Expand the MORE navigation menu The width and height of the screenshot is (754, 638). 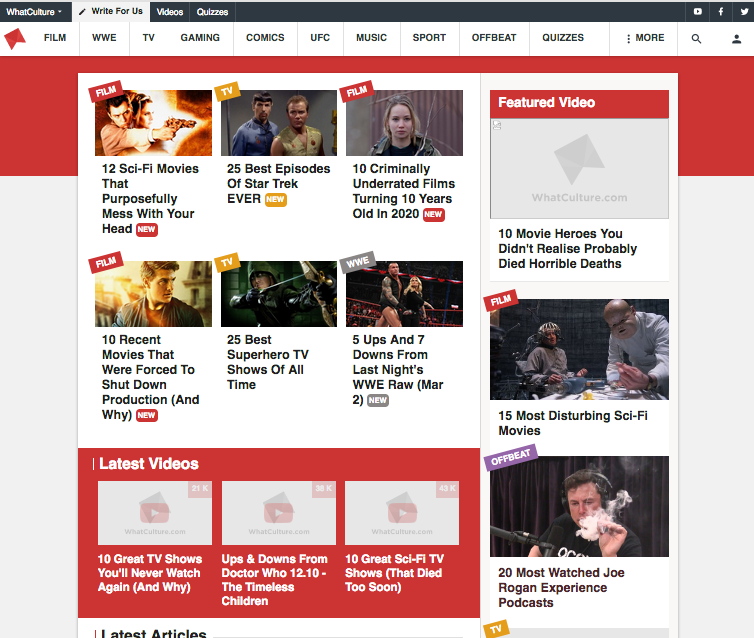tap(645, 38)
